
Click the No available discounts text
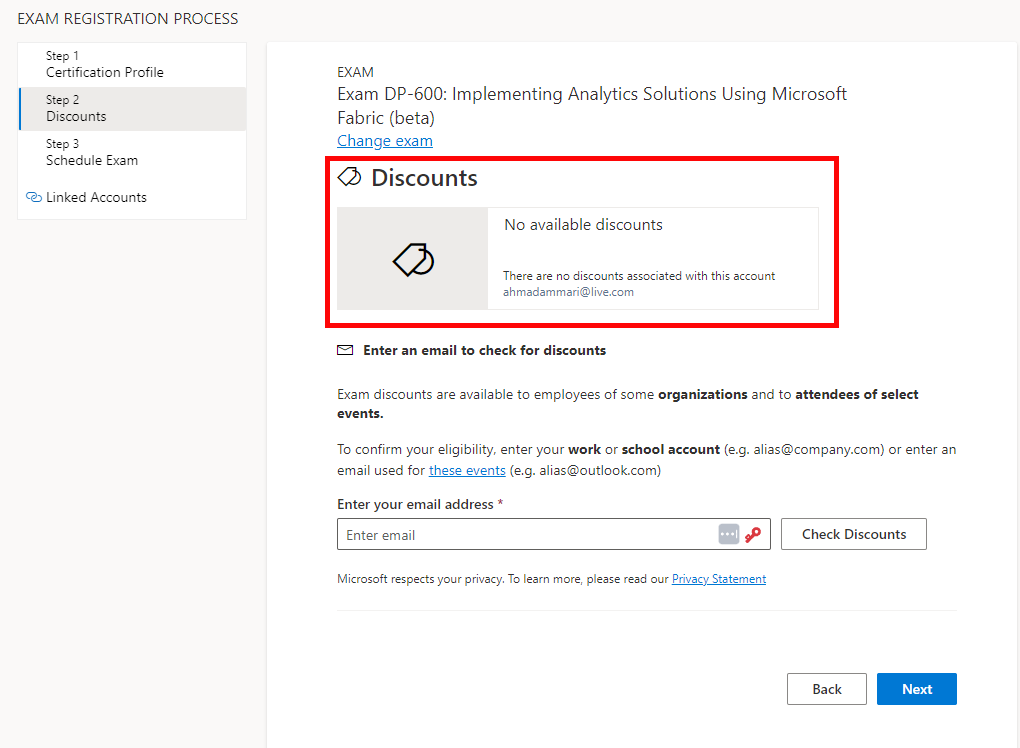[x=584, y=224]
